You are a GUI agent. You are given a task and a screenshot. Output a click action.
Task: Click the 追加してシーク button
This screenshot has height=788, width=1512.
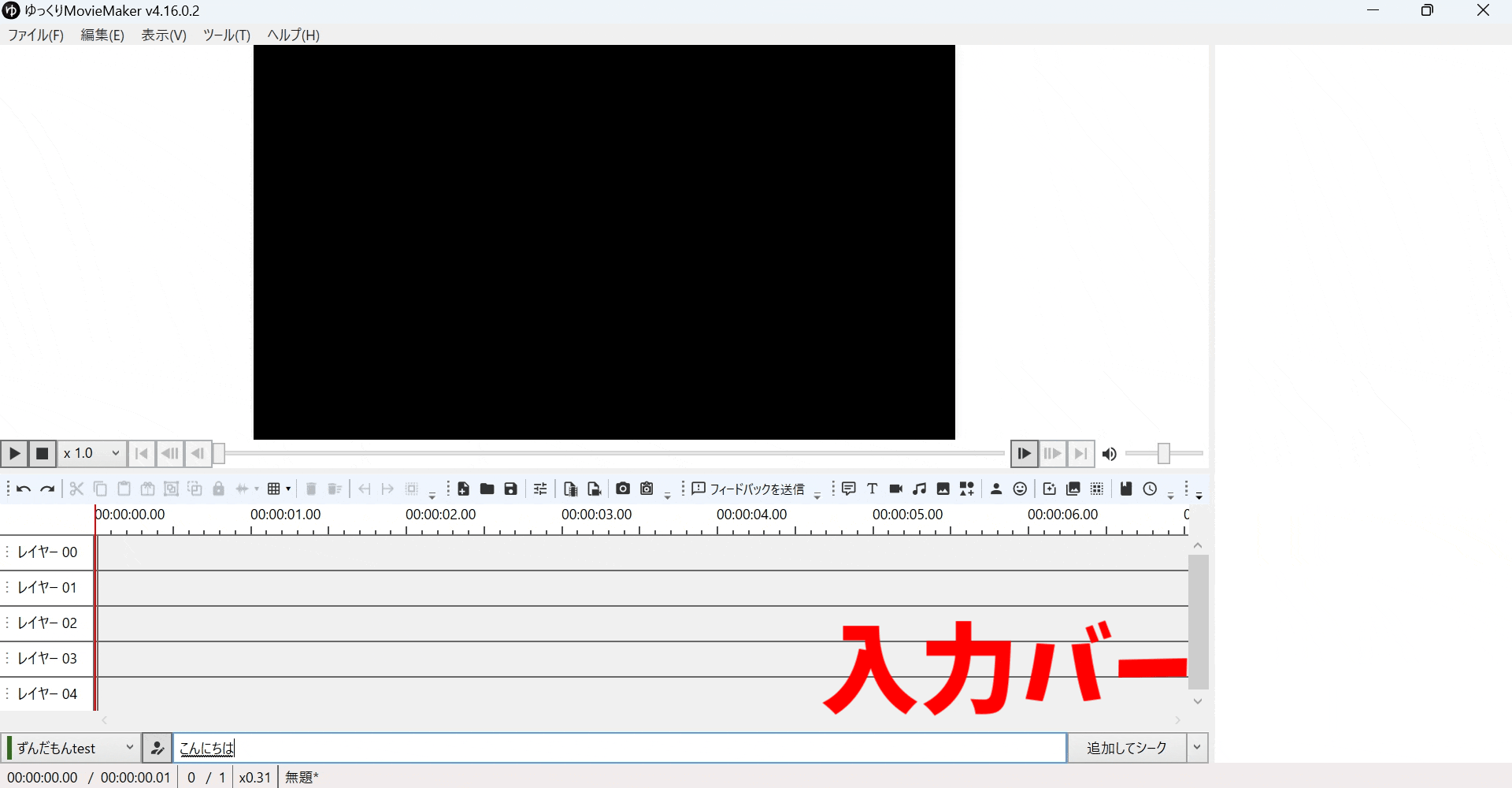pyautogui.click(x=1127, y=748)
